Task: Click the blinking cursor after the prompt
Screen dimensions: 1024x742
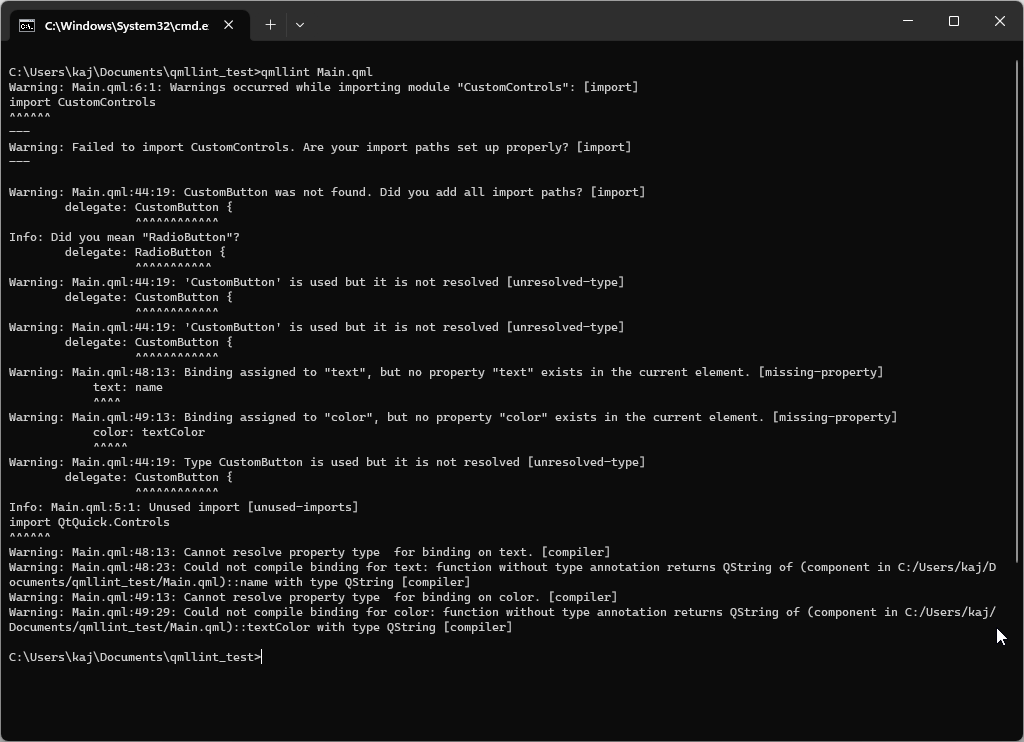Action: 262,656
